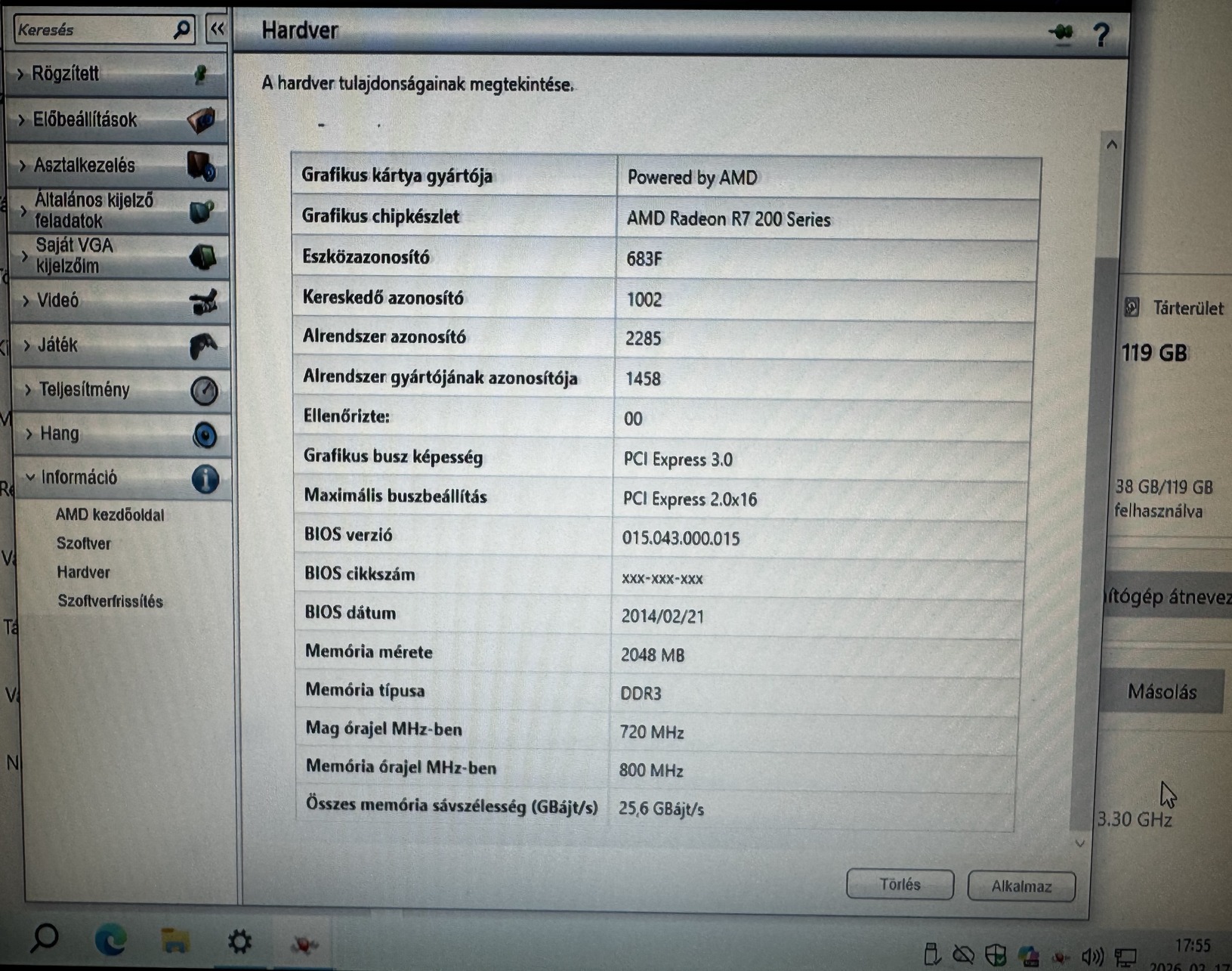Image resolution: width=1232 pixels, height=971 pixels.
Task: Click the search magnifier icon in Keresés box
Action: tap(181, 29)
